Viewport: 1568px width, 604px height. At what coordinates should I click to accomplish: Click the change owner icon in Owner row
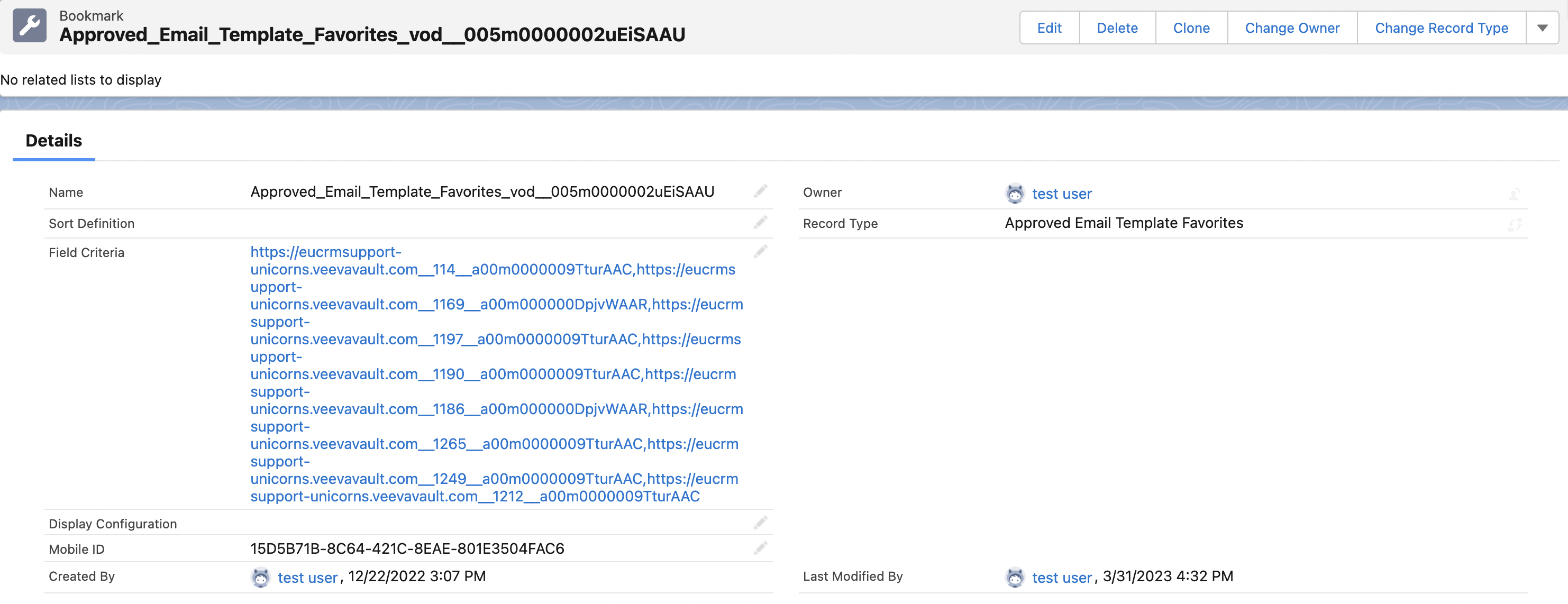click(x=1515, y=194)
